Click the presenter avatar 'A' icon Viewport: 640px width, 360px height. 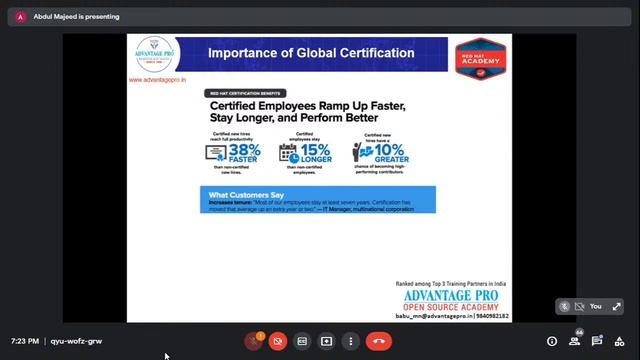[20, 17]
